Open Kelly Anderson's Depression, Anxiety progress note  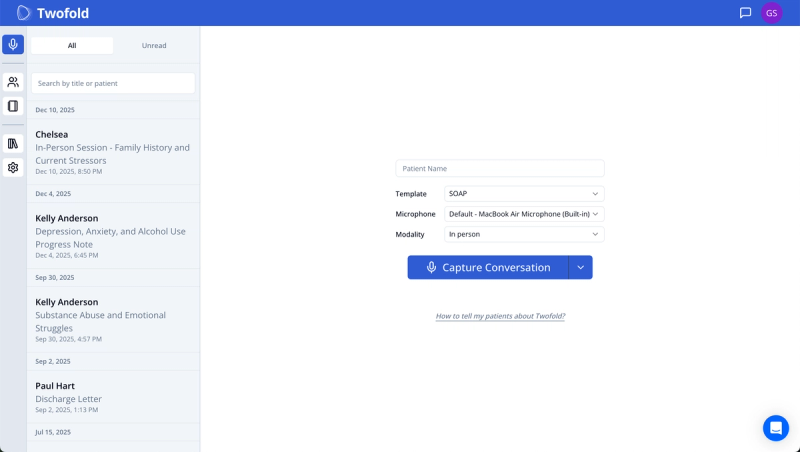click(x=113, y=236)
